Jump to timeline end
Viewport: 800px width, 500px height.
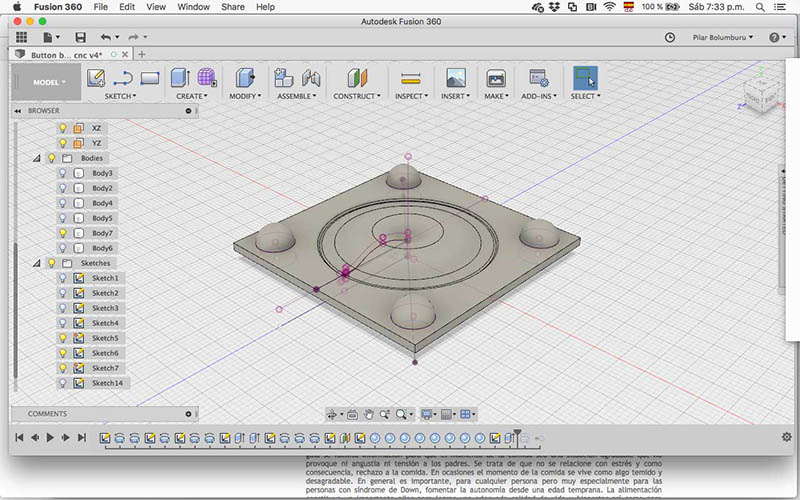point(82,437)
